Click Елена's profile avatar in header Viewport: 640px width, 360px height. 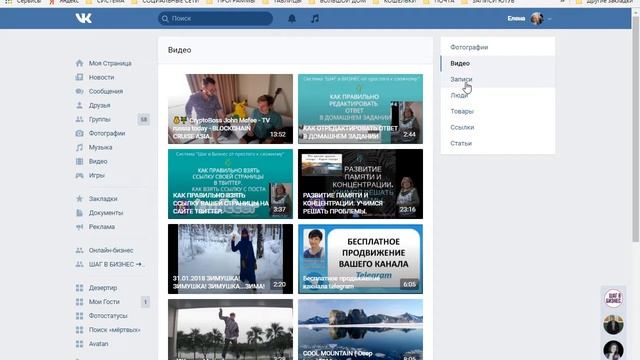(x=537, y=18)
